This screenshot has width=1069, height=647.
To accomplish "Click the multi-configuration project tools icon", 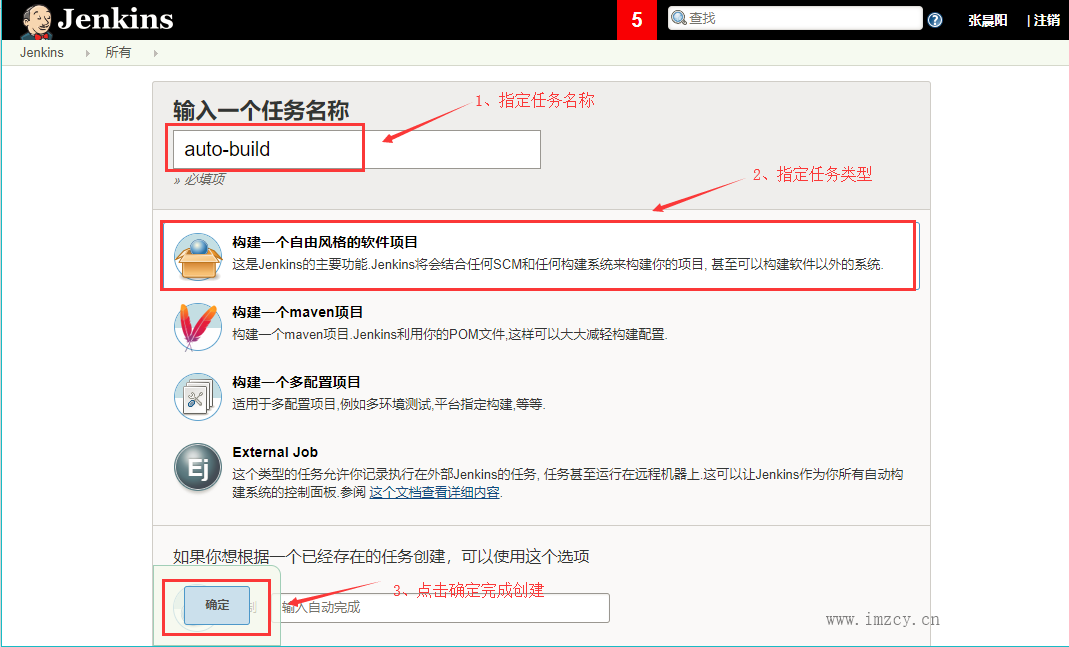I will pyautogui.click(x=197, y=397).
